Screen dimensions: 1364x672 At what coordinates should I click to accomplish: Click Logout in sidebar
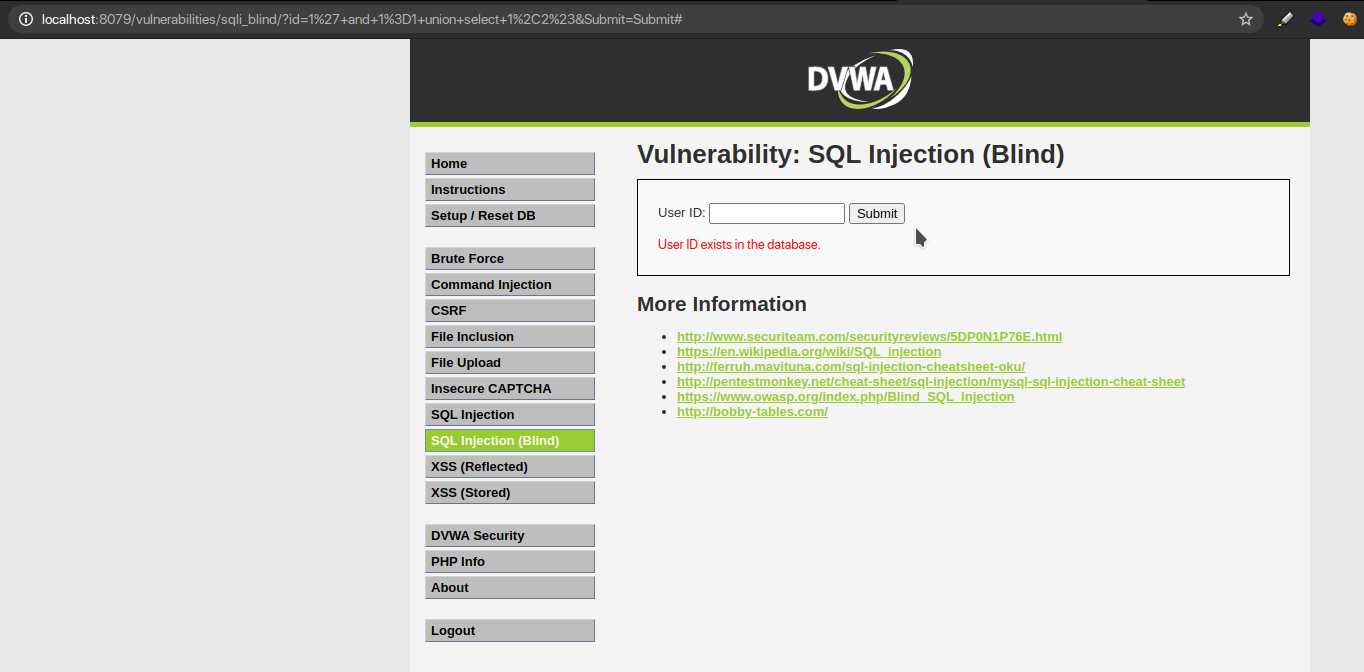(510, 630)
